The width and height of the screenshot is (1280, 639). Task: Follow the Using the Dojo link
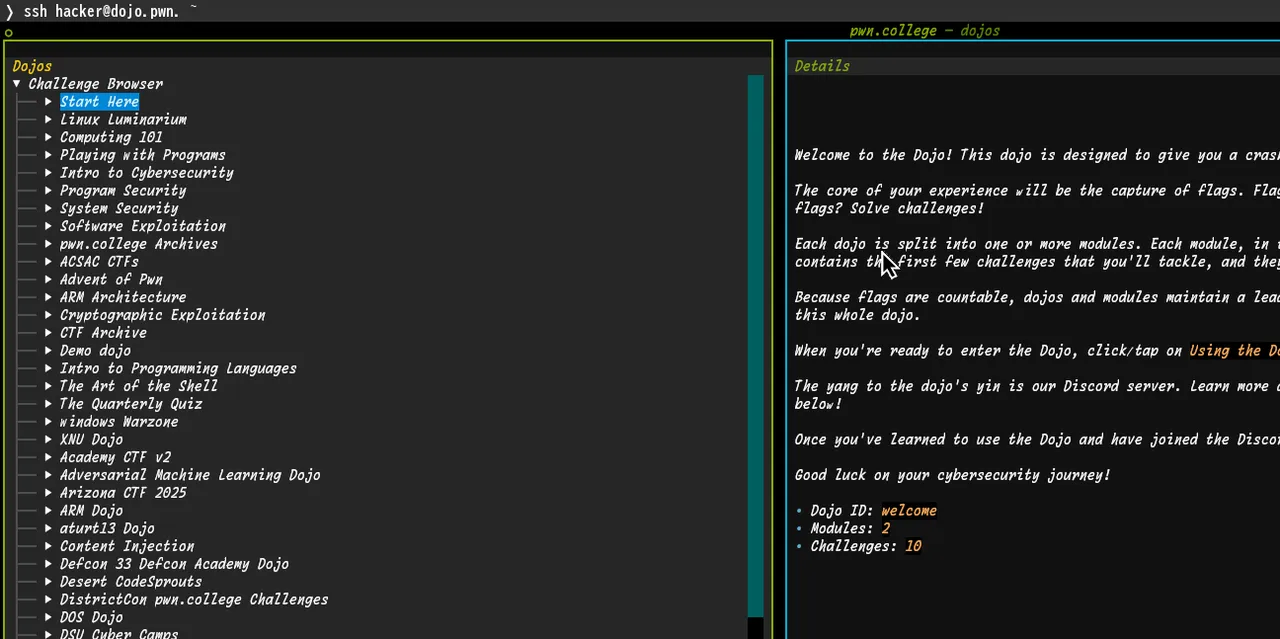[1233, 351]
